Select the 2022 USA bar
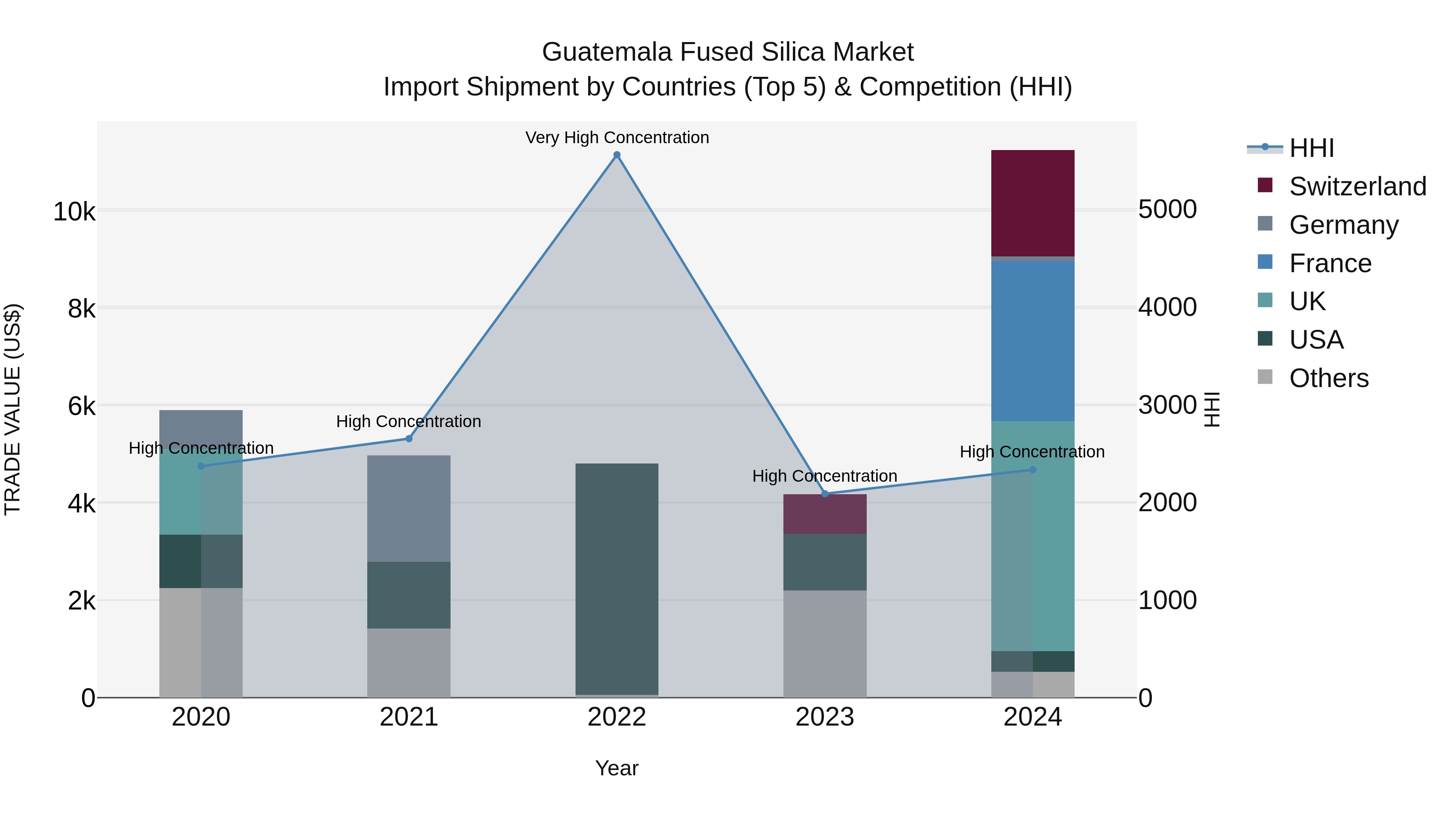The image size is (1456, 819). coord(617,579)
